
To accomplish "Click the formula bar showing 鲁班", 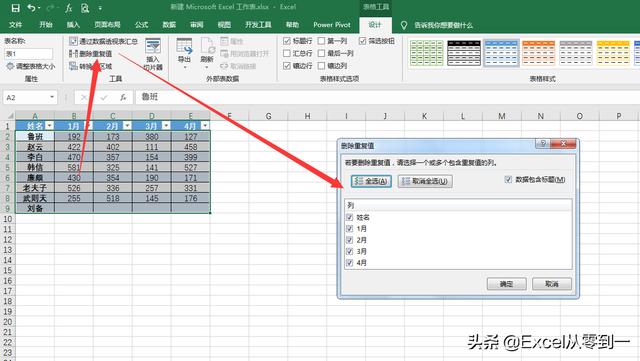I will [x=388, y=97].
